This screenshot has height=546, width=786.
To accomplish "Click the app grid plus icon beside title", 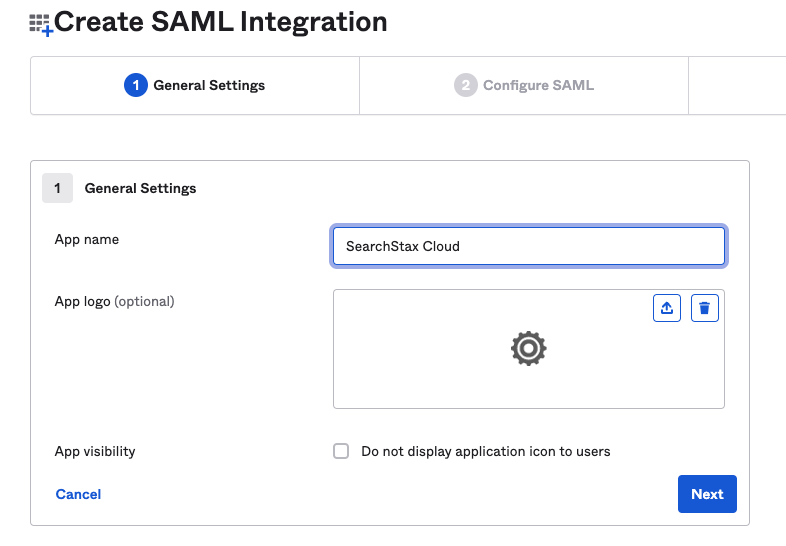I will click(x=41, y=25).
